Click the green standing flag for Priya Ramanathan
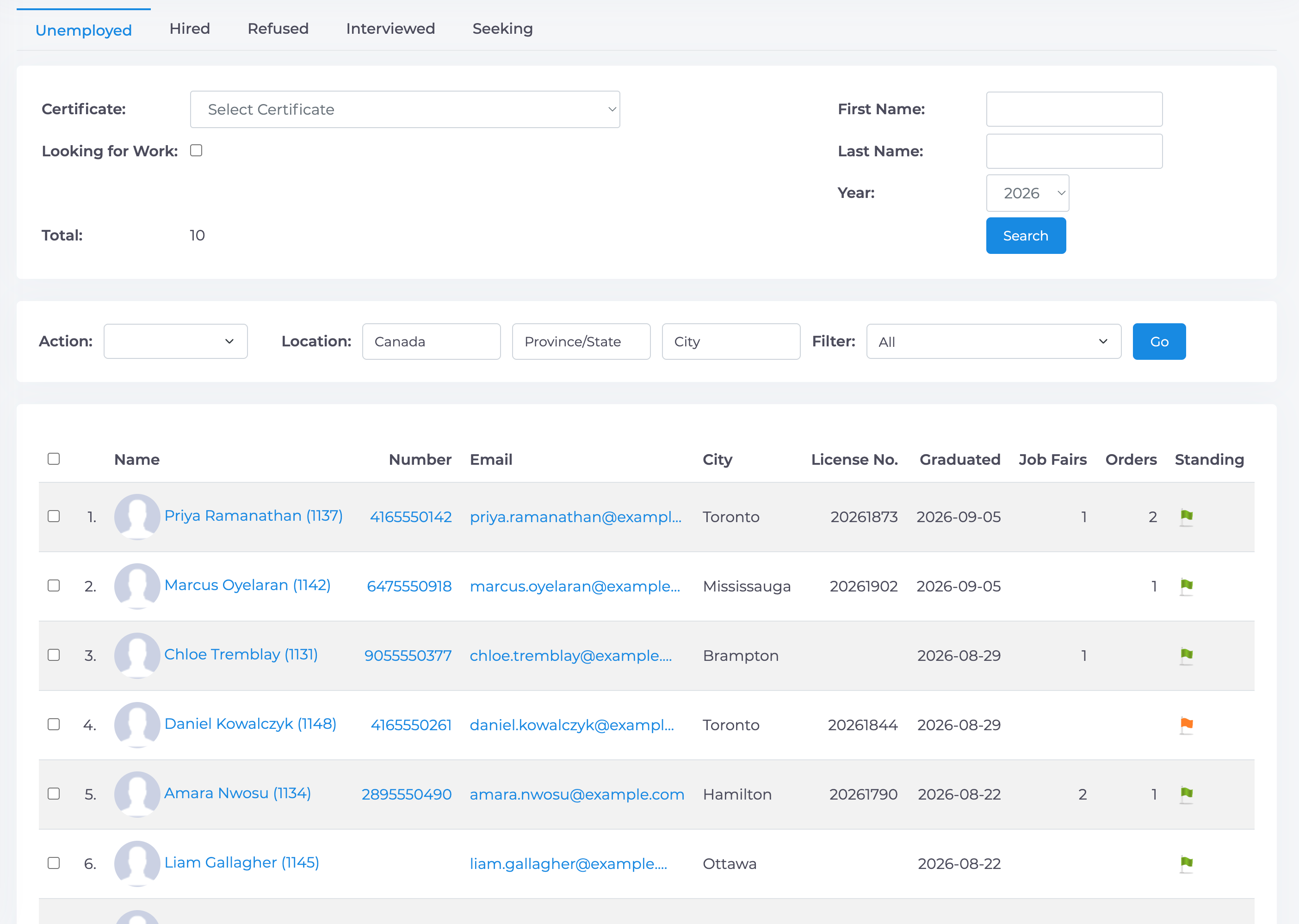Image resolution: width=1299 pixels, height=924 pixels. 1186,517
